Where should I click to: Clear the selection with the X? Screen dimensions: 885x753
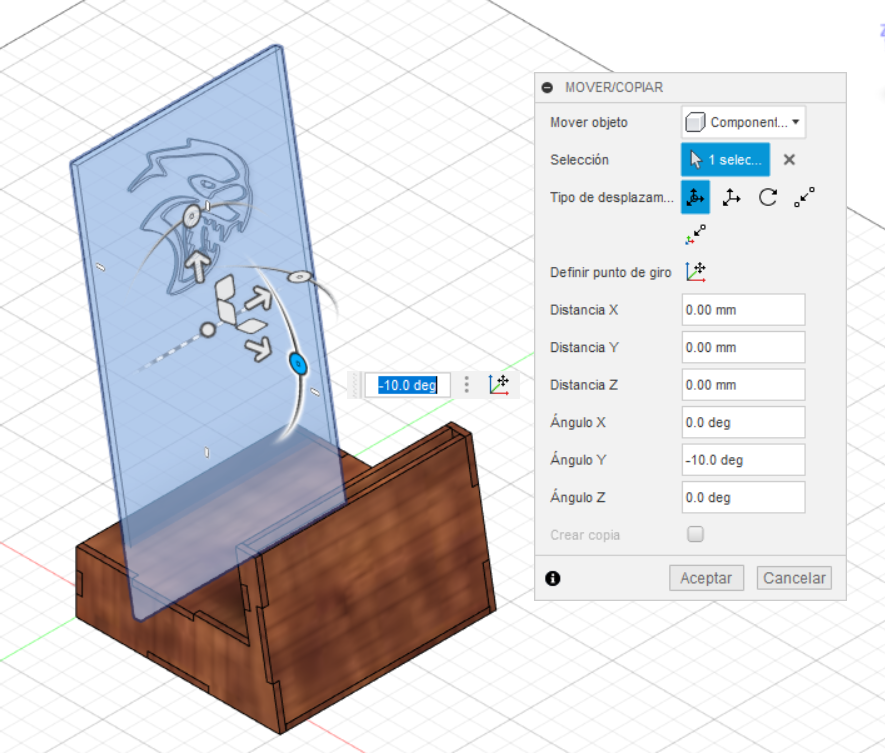pyautogui.click(x=789, y=160)
